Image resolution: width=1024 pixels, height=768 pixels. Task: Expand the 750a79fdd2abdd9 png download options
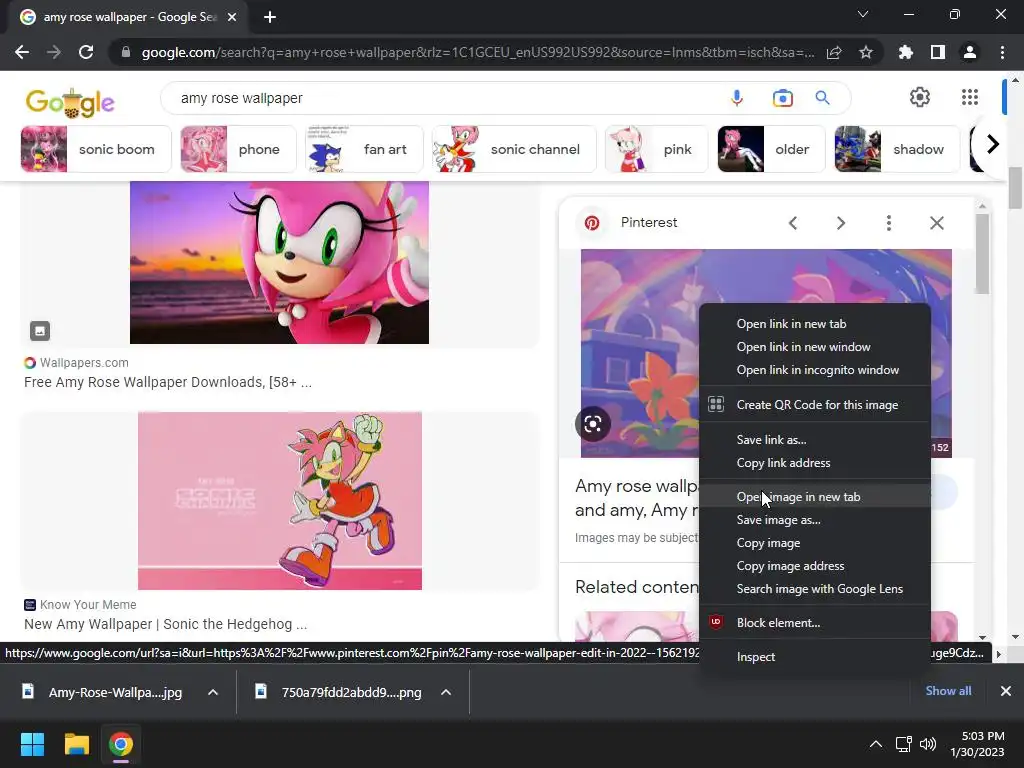(x=446, y=692)
